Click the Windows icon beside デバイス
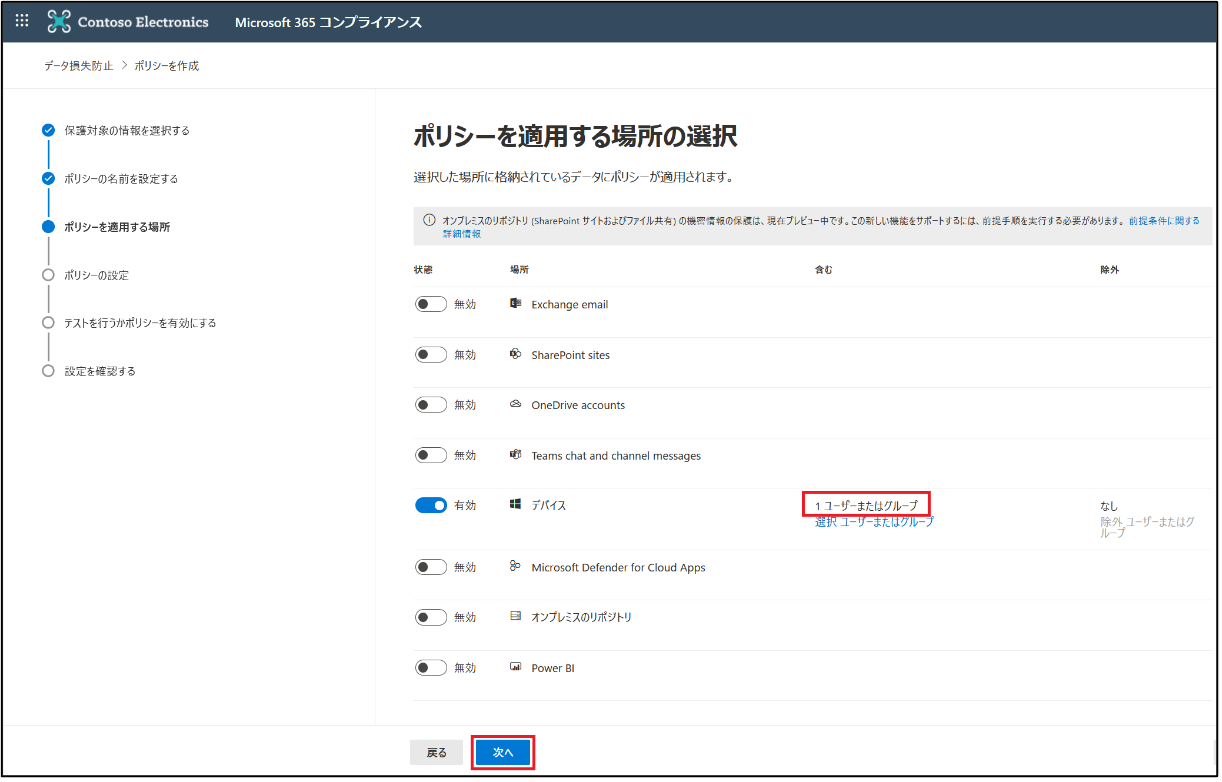The height and width of the screenshot is (782, 1222). click(x=516, y=505)
